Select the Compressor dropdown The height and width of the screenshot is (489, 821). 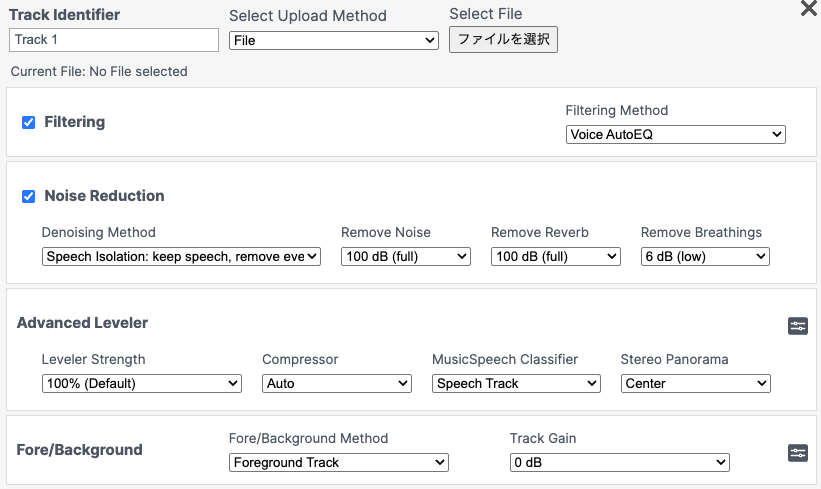(x=337, y=383)
